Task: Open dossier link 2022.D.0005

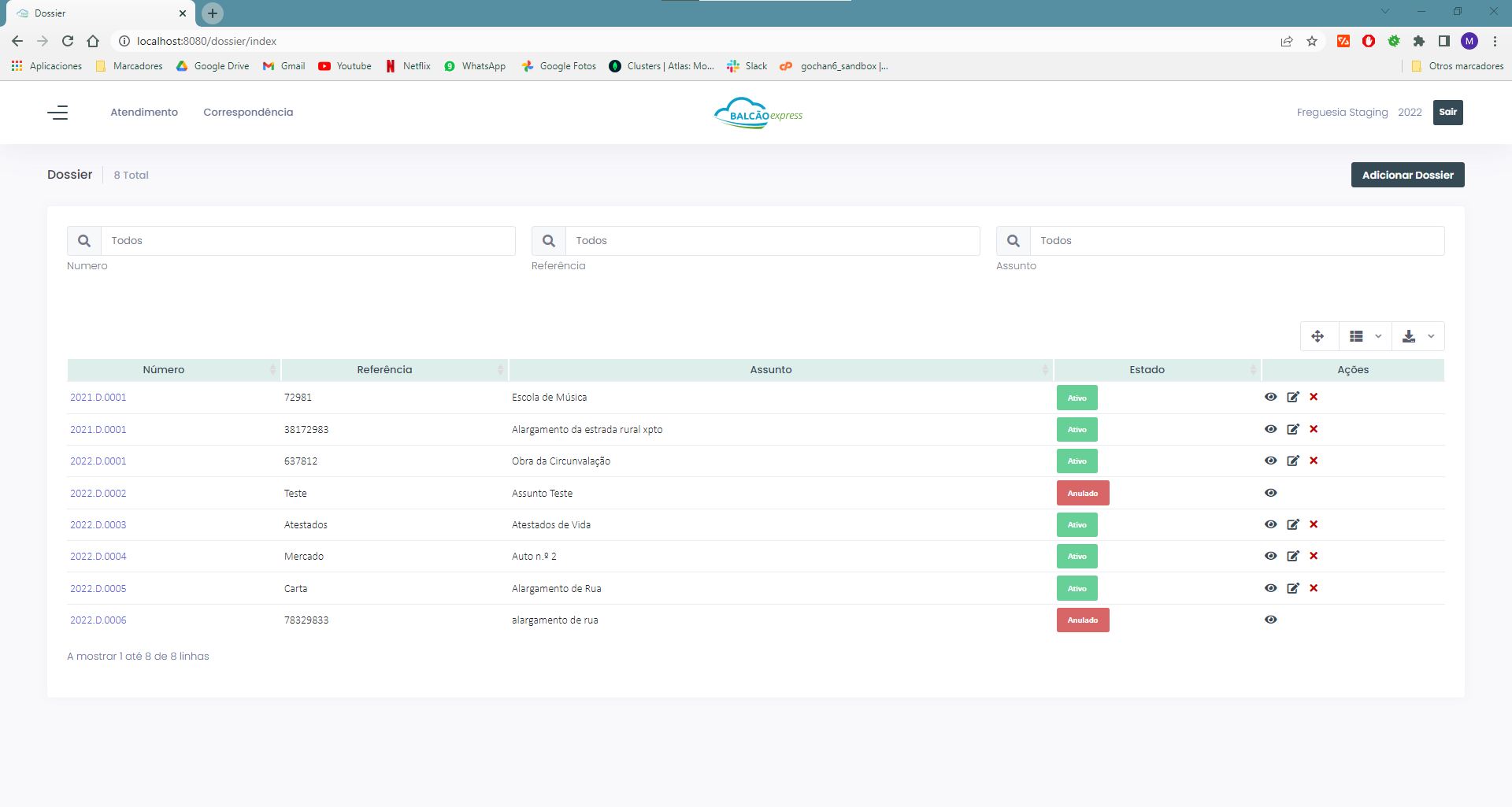Action: pyautogui.click(x=98, y=589)
